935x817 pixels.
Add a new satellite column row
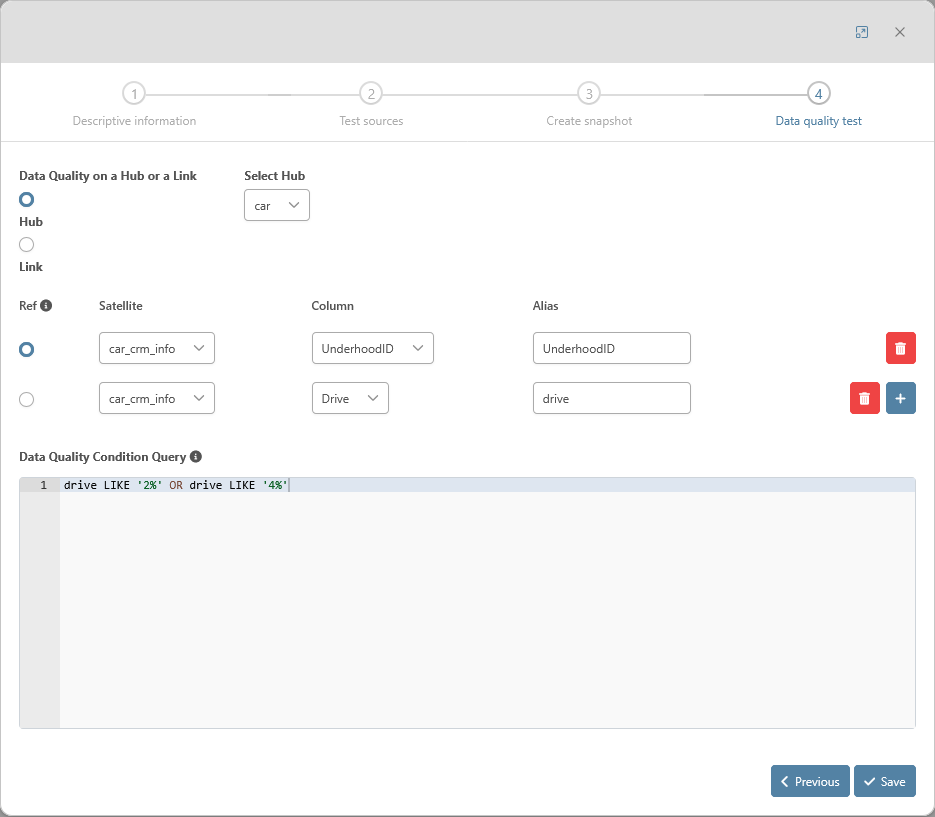[900, 398]
